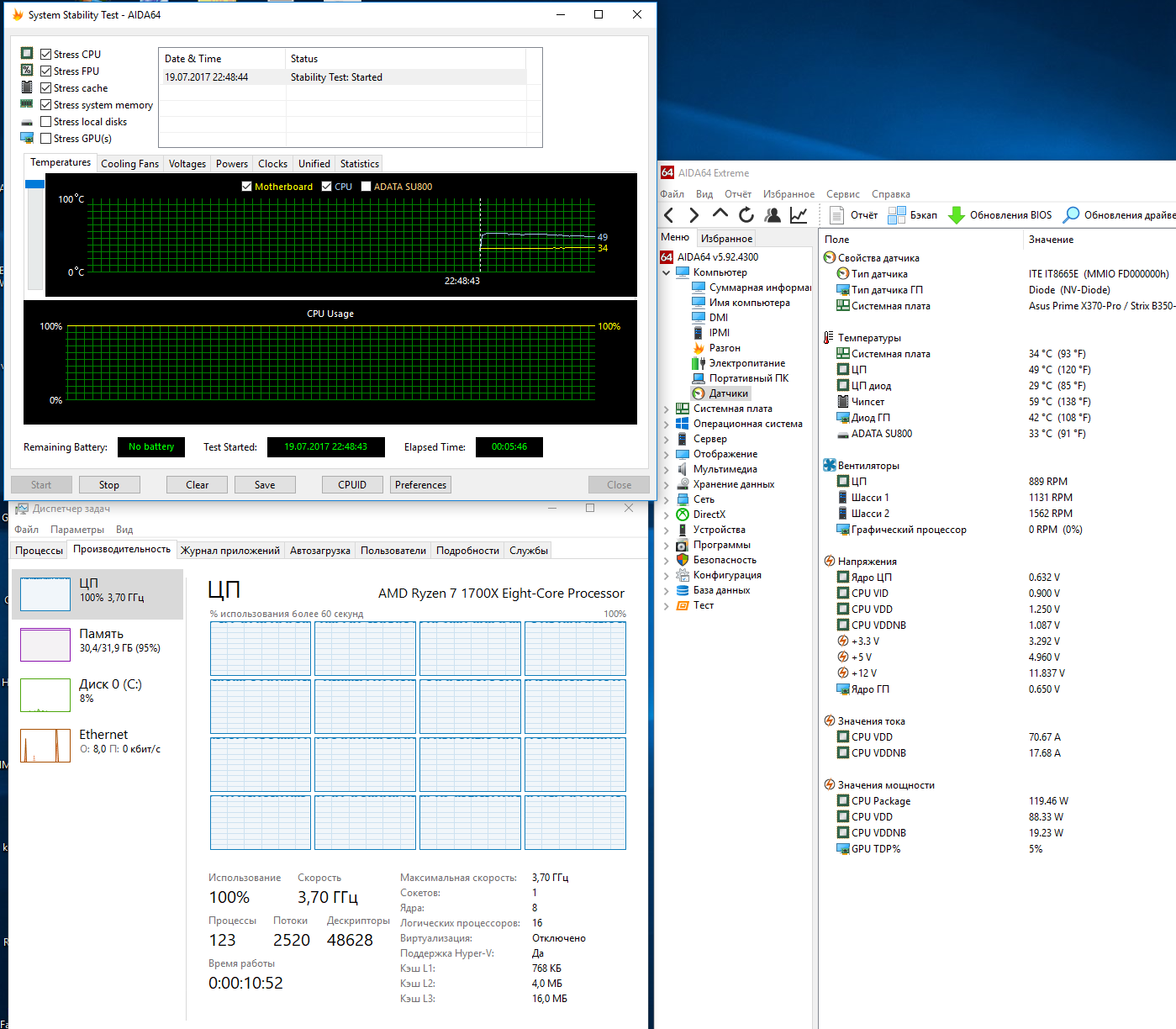Open Preferences in stability test

click(420, 485)
